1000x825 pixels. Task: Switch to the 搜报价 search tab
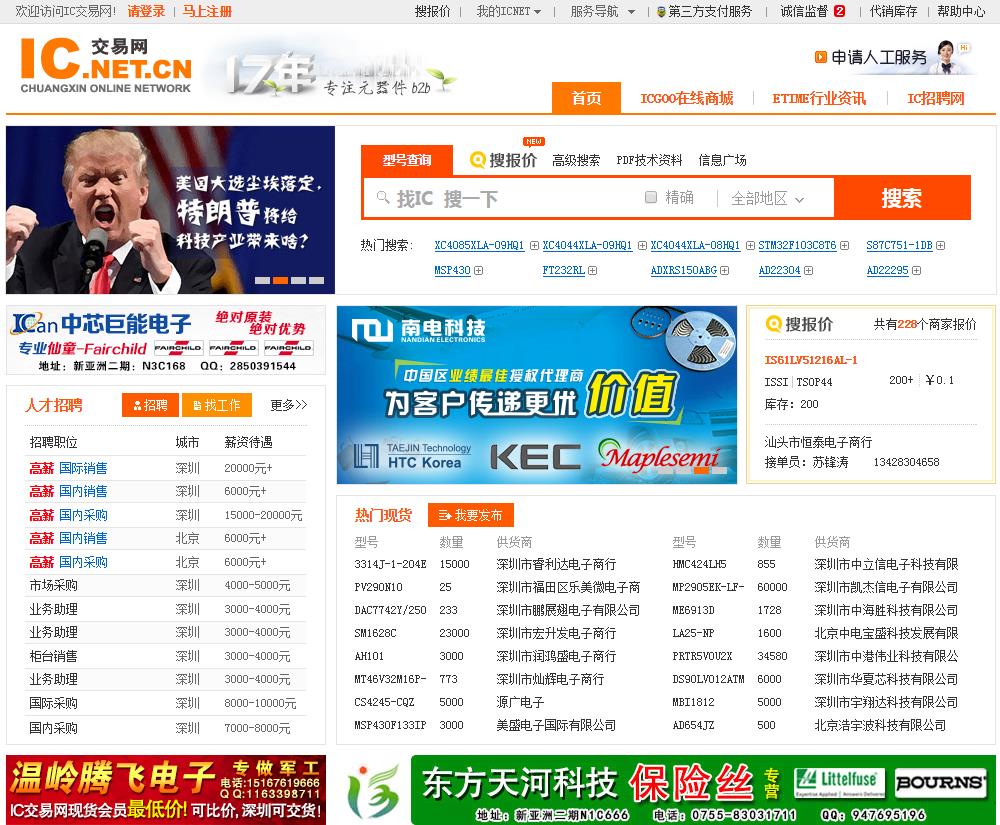(503, 160)
